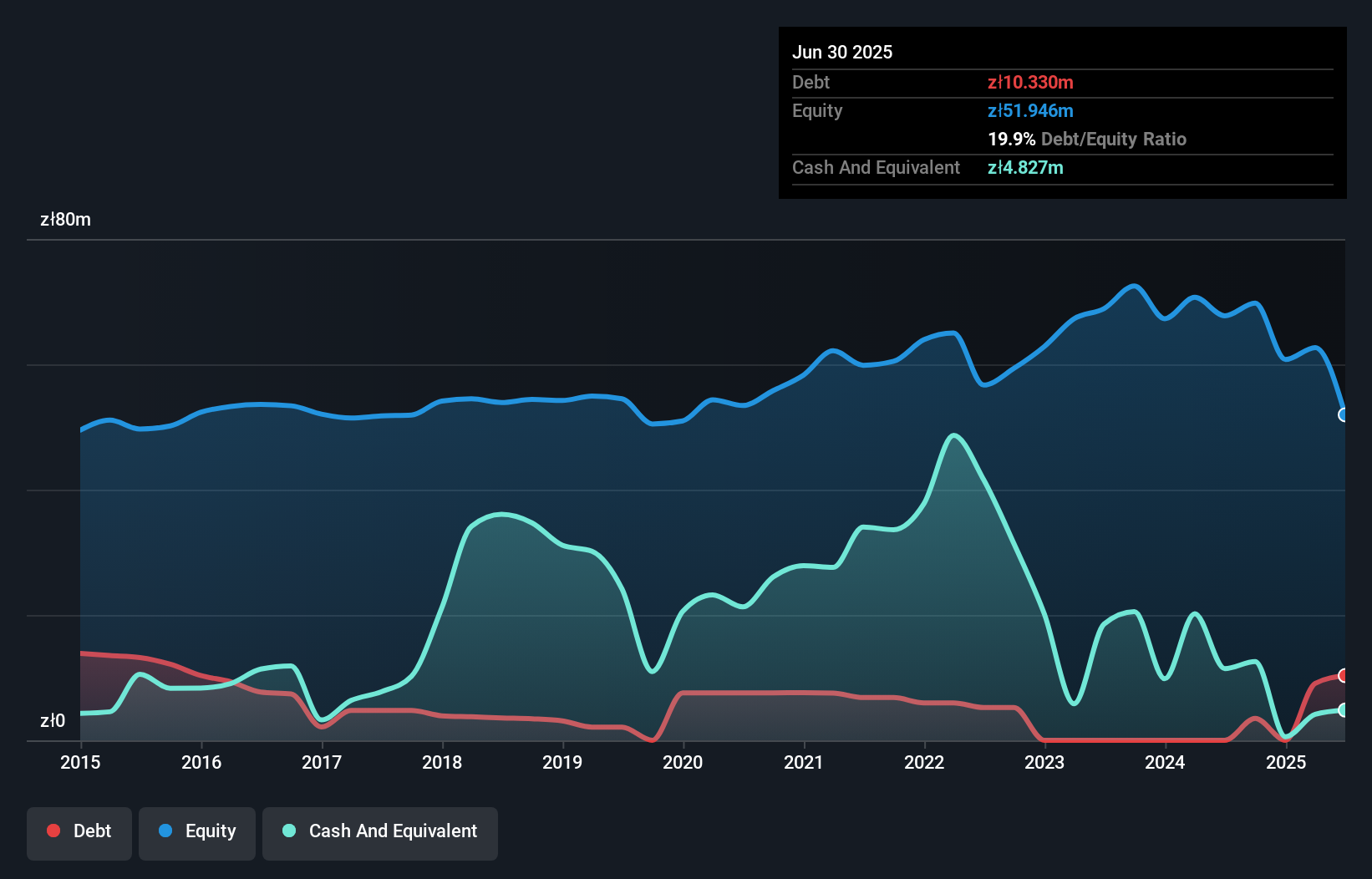The image size is (1372, 879).
Task: Click the blue Equity legend dot
Action: pyautogui.click(x=165, y=831)
